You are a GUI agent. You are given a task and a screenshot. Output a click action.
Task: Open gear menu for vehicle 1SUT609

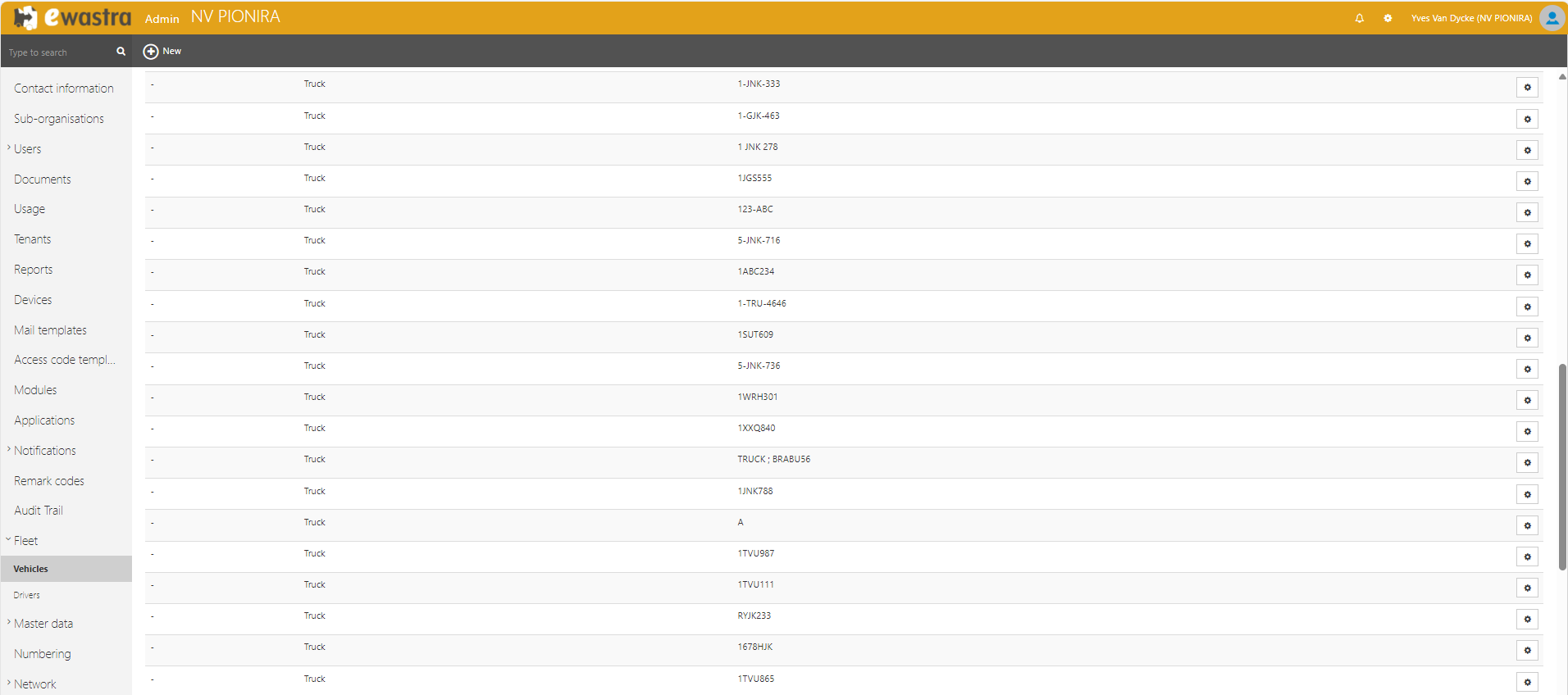(1527, 338)
